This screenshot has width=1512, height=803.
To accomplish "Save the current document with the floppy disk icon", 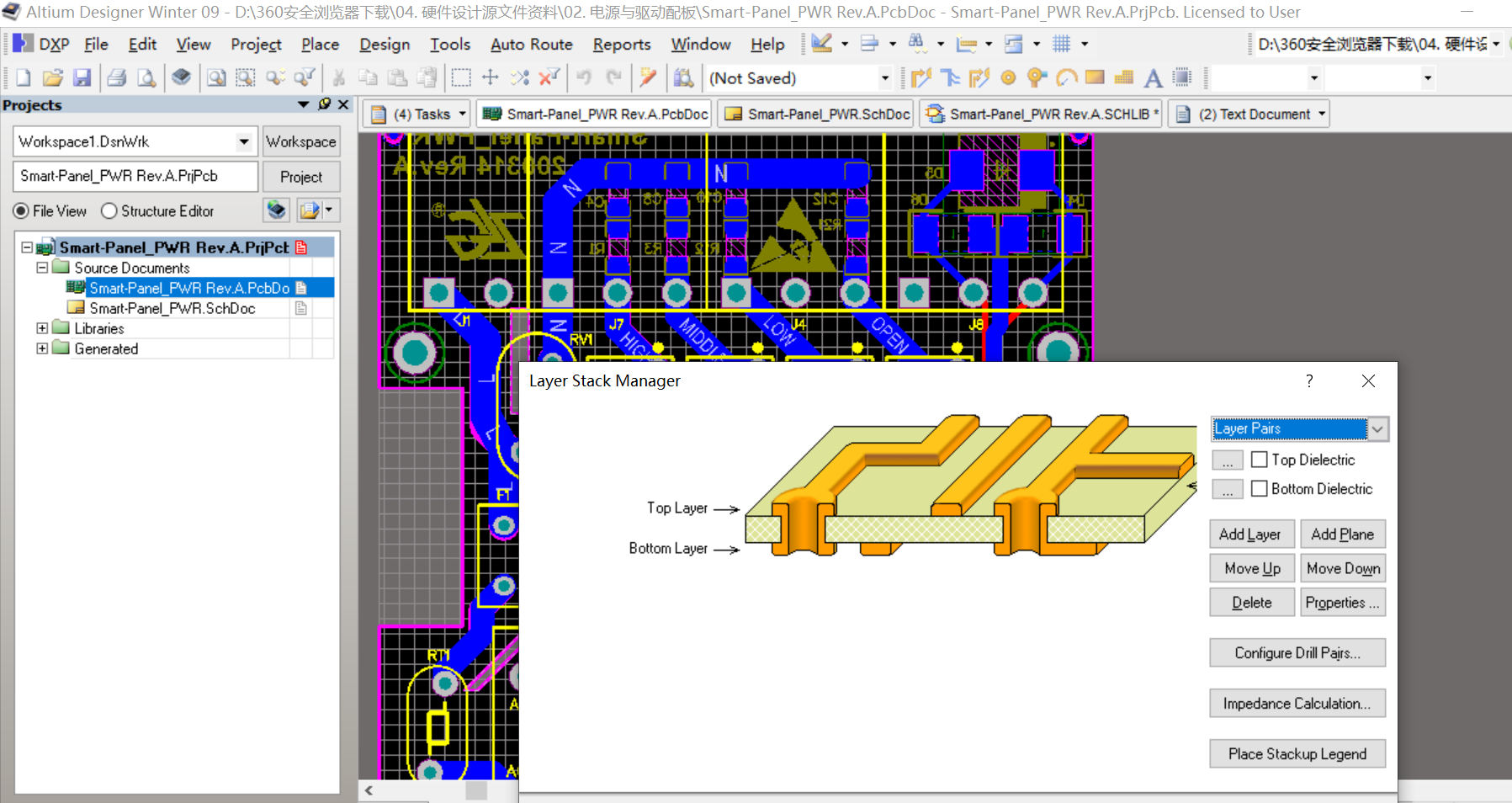I will [82, 78].
